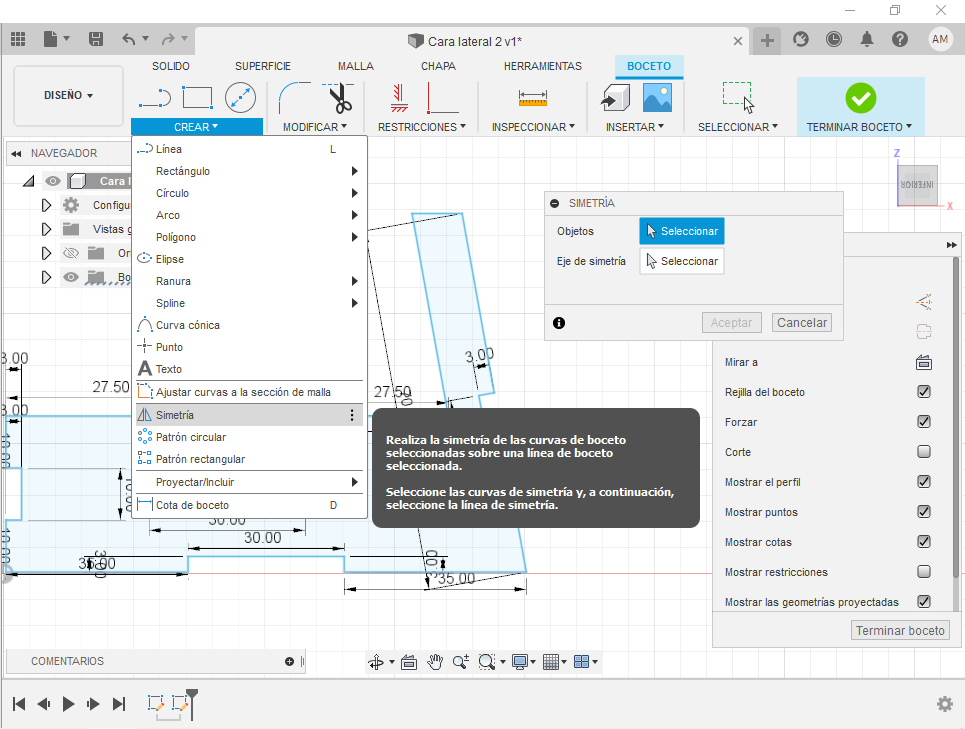Open the SELECCIONAR dropdown menu
Image resolution: width=965 pixels, height=729 pixels.
(x=737, y=127)
